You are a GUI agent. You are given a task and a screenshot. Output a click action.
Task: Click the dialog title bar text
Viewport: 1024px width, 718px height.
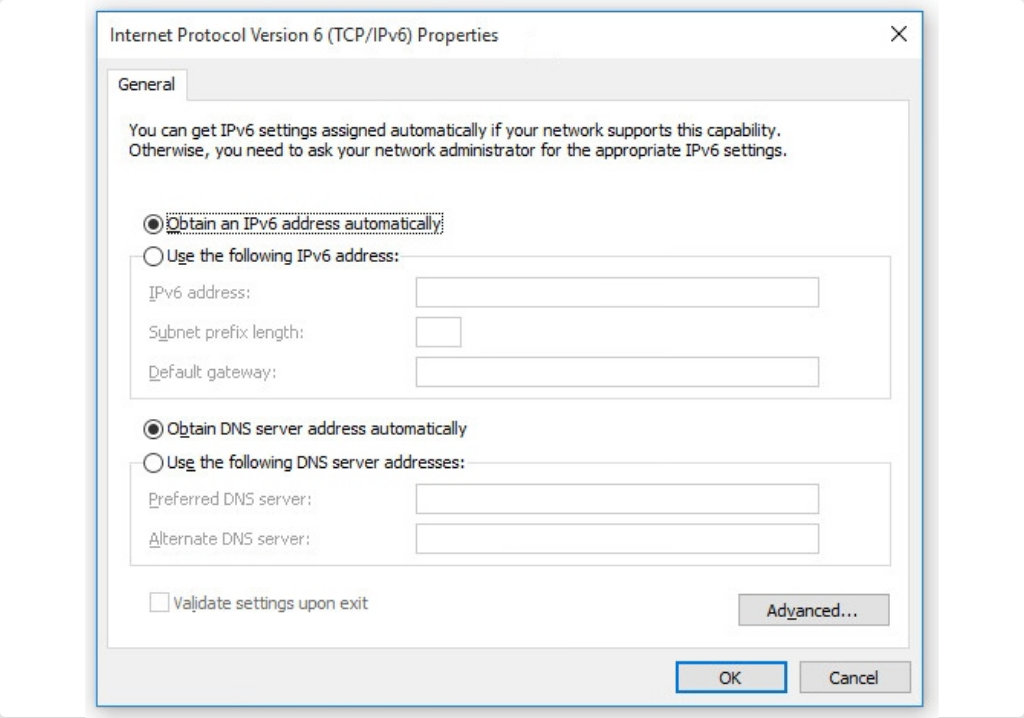click(304, 35)
